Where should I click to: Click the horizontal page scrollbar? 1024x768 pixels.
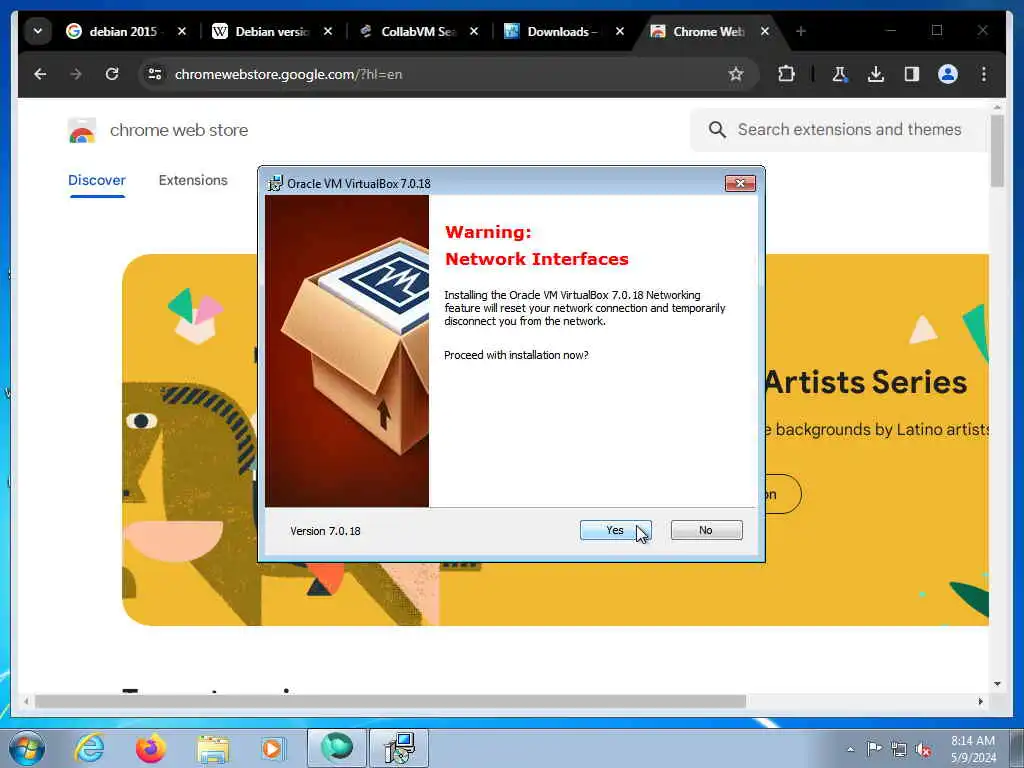pyautogui.click(x=391, y=701)
